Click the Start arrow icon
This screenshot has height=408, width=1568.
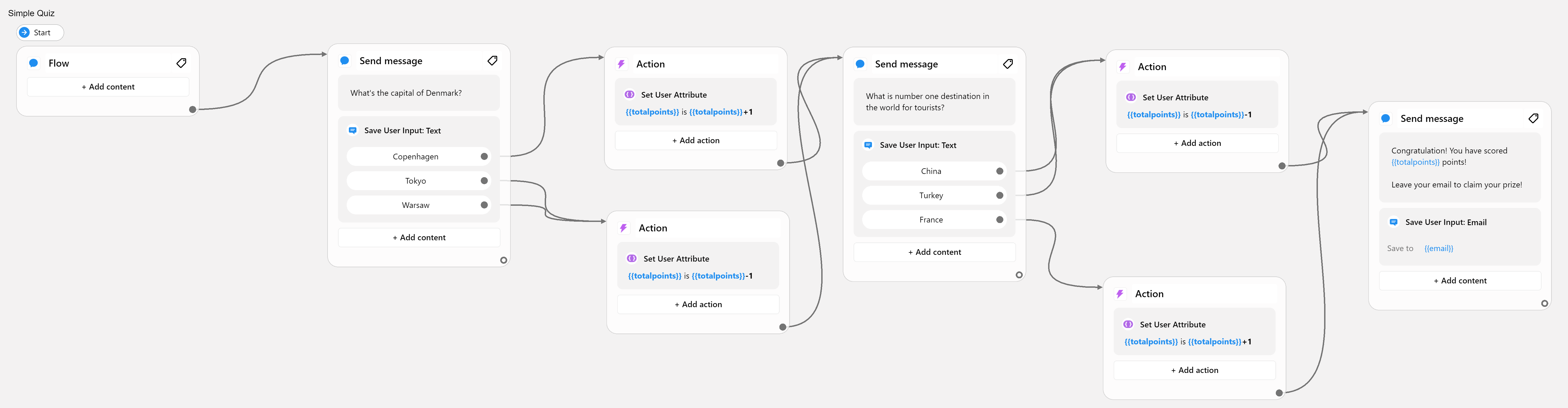(24, 33)
